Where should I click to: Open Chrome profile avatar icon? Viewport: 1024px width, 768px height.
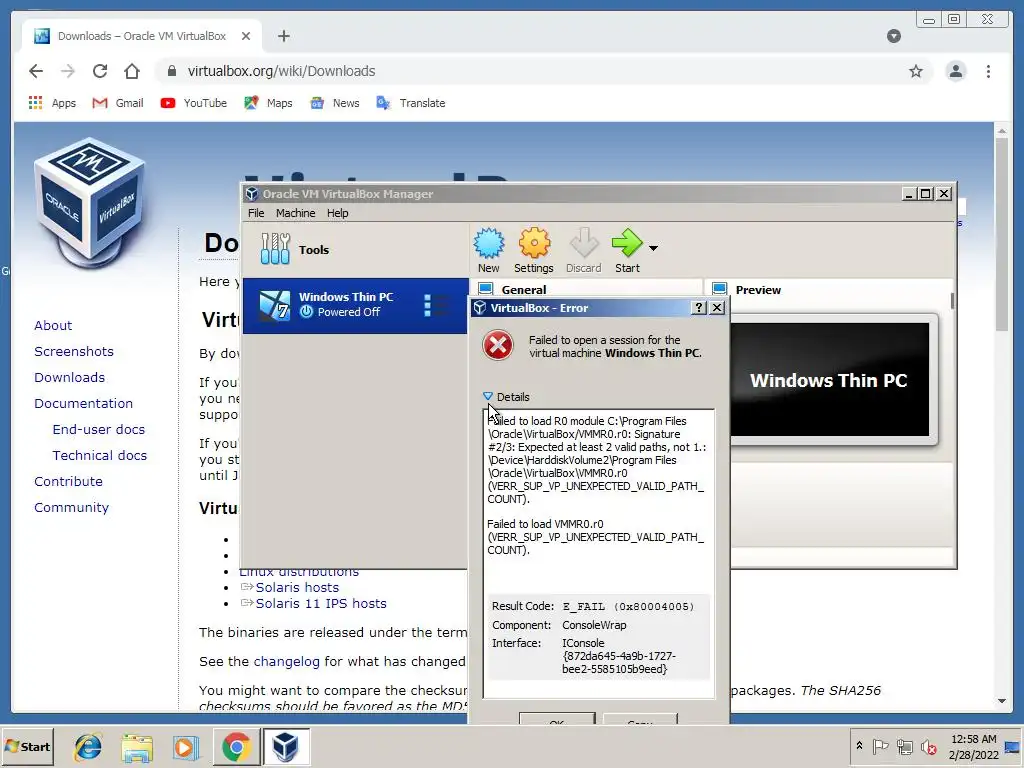pyautogui.click(x=956, y=71)
